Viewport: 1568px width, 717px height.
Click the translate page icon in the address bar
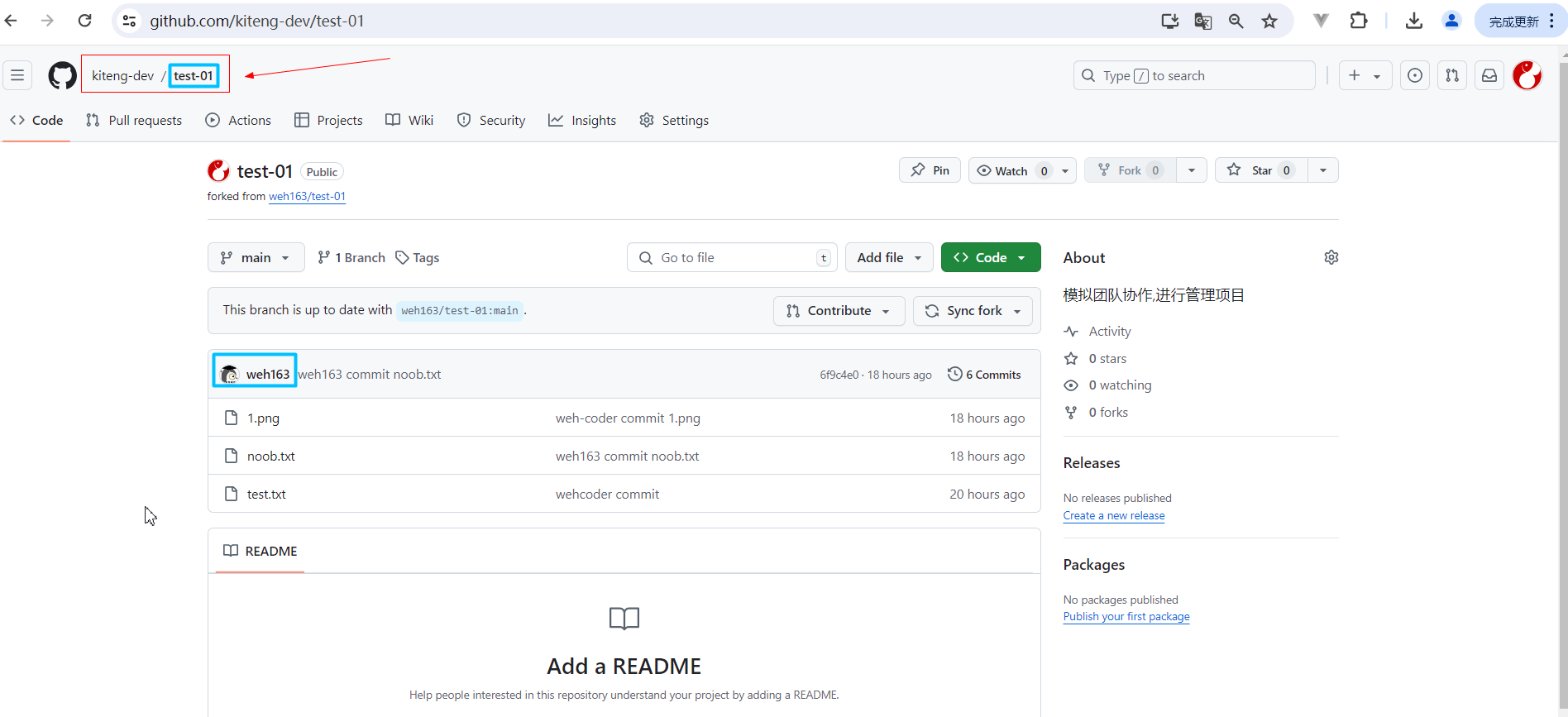coord(1203,21)
